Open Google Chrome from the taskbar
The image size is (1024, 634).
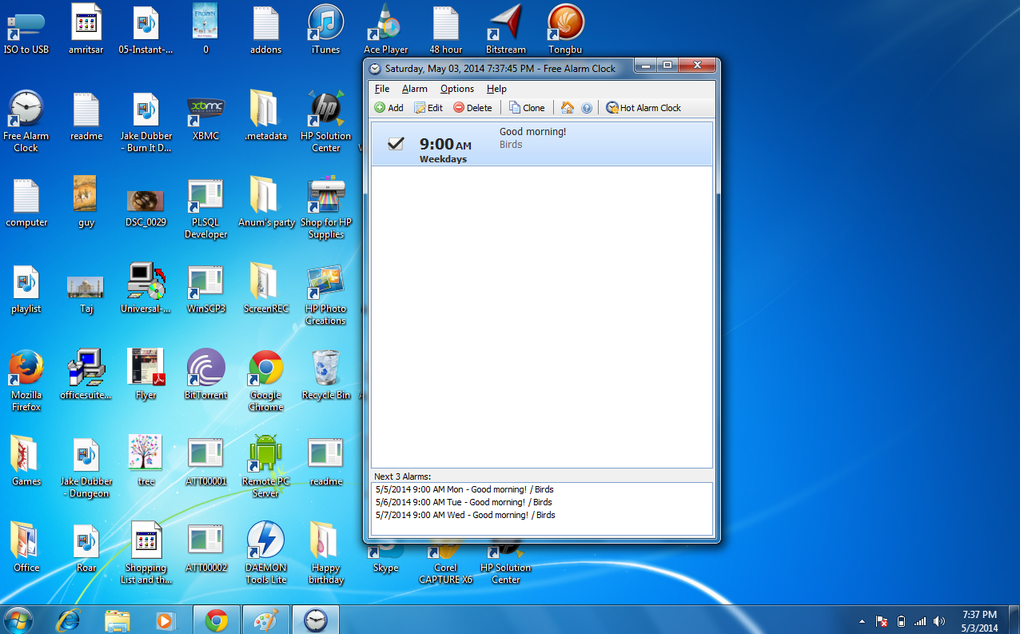[216, 620]
